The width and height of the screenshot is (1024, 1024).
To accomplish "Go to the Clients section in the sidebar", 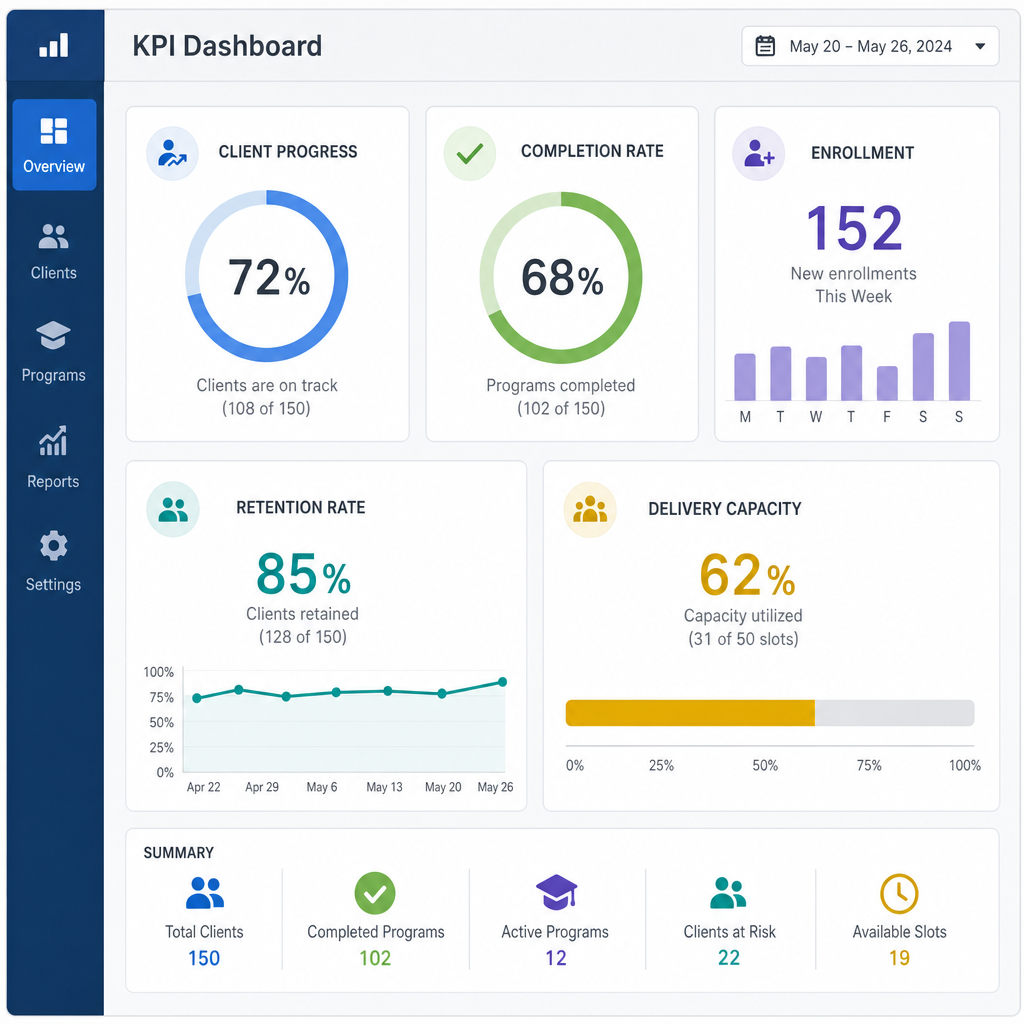I will click(x=54, y=252).
